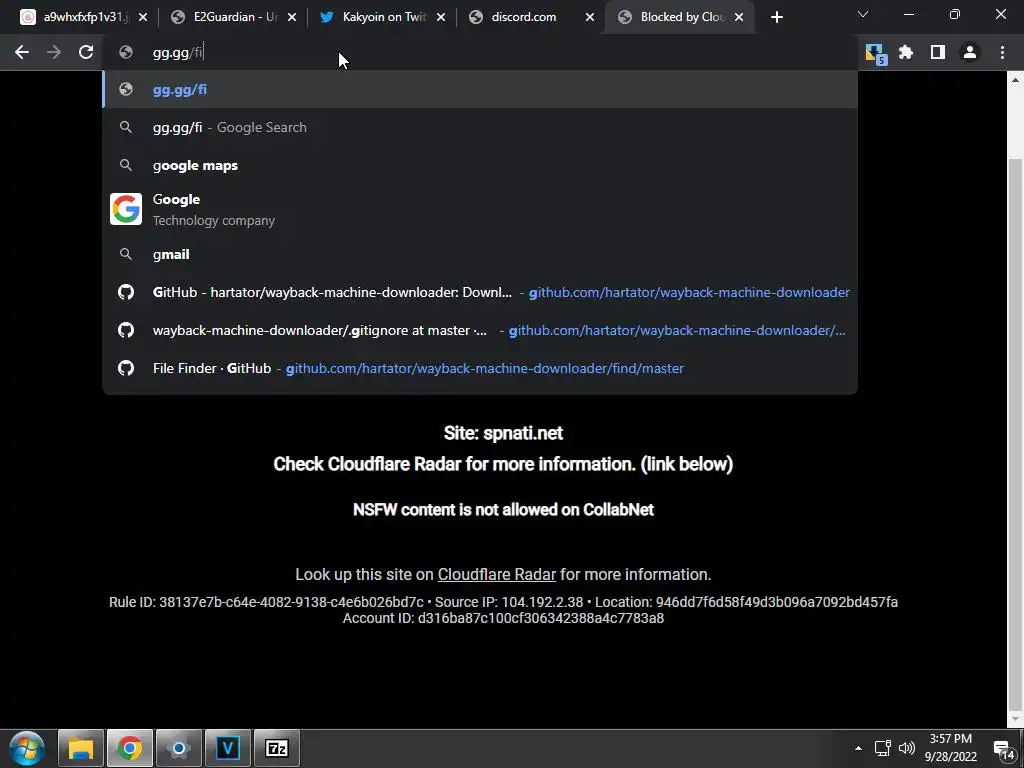Open the blue V application in taskbar
1024x768 pixels.
227,748
